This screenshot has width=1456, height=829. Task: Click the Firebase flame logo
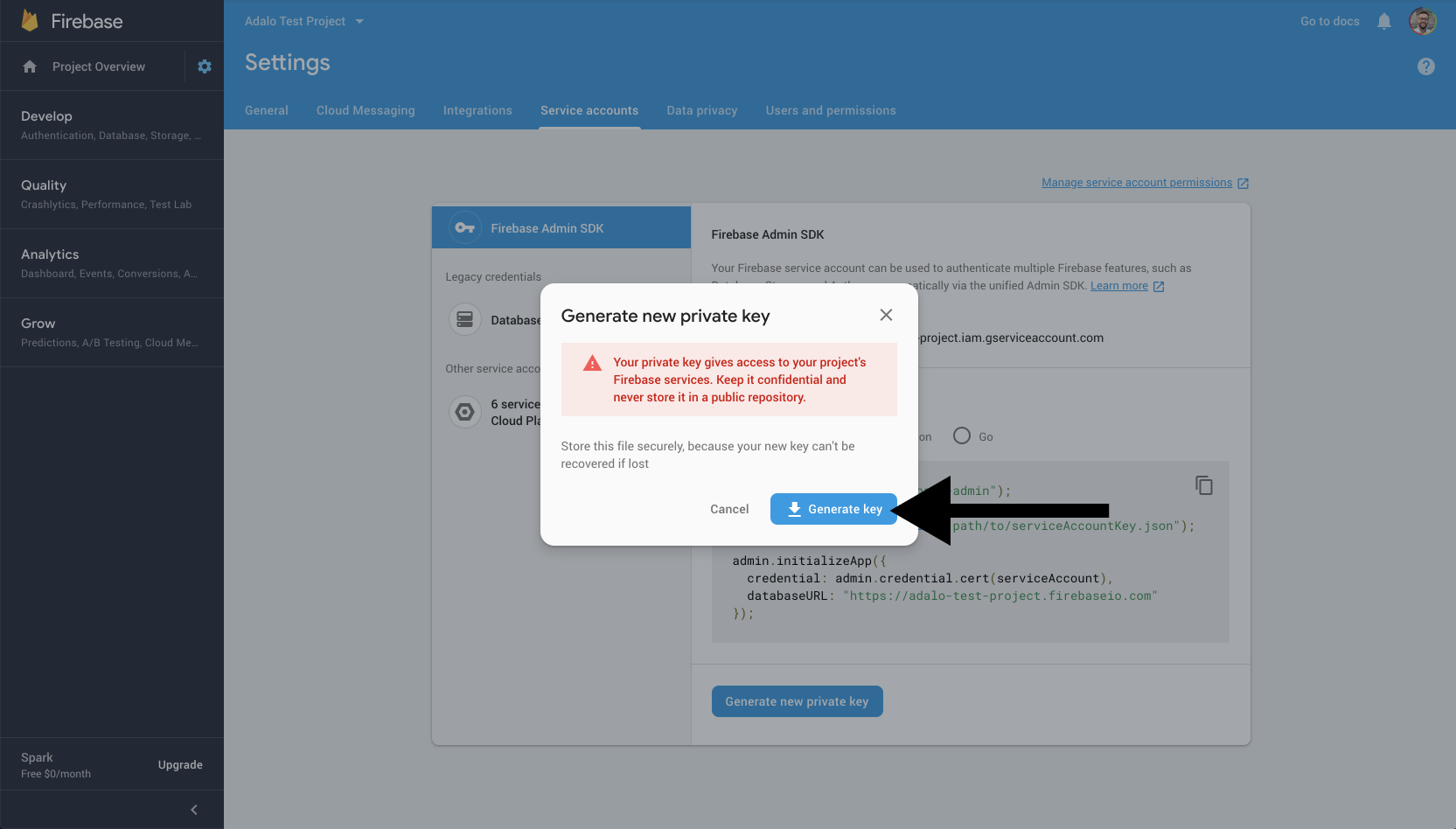[30, 21]
